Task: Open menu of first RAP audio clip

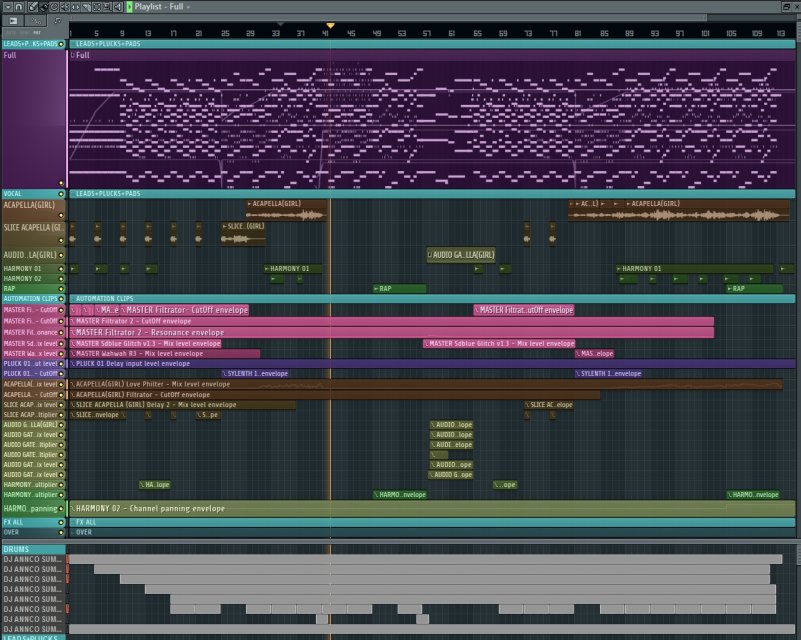Action: point(376,289)
